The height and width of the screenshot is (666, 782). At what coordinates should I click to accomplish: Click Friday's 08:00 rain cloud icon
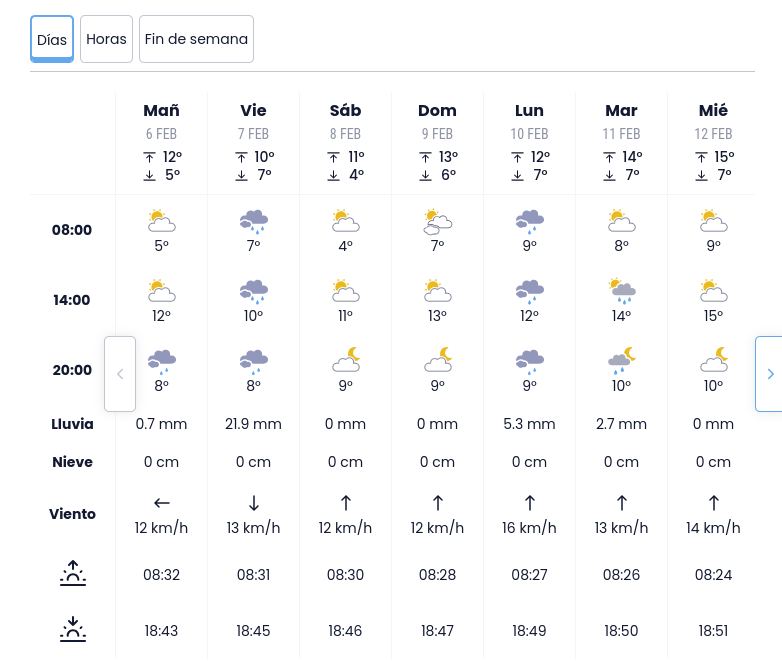click(253, 221)
